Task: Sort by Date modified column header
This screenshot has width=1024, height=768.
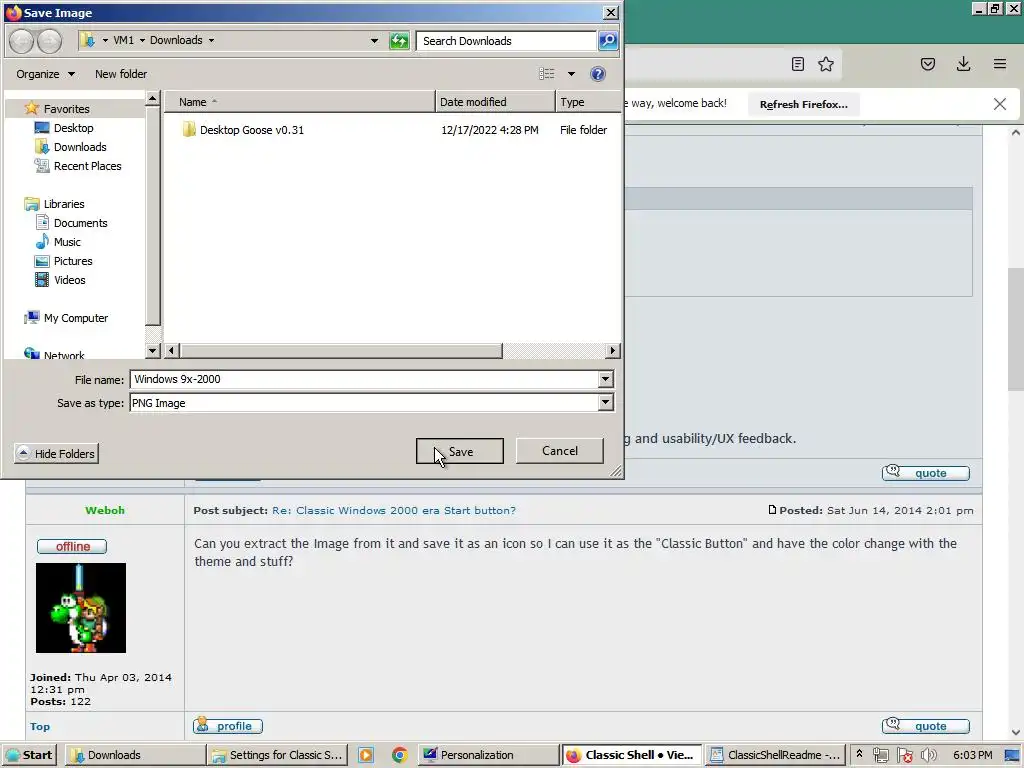Action: coord(495,102)
